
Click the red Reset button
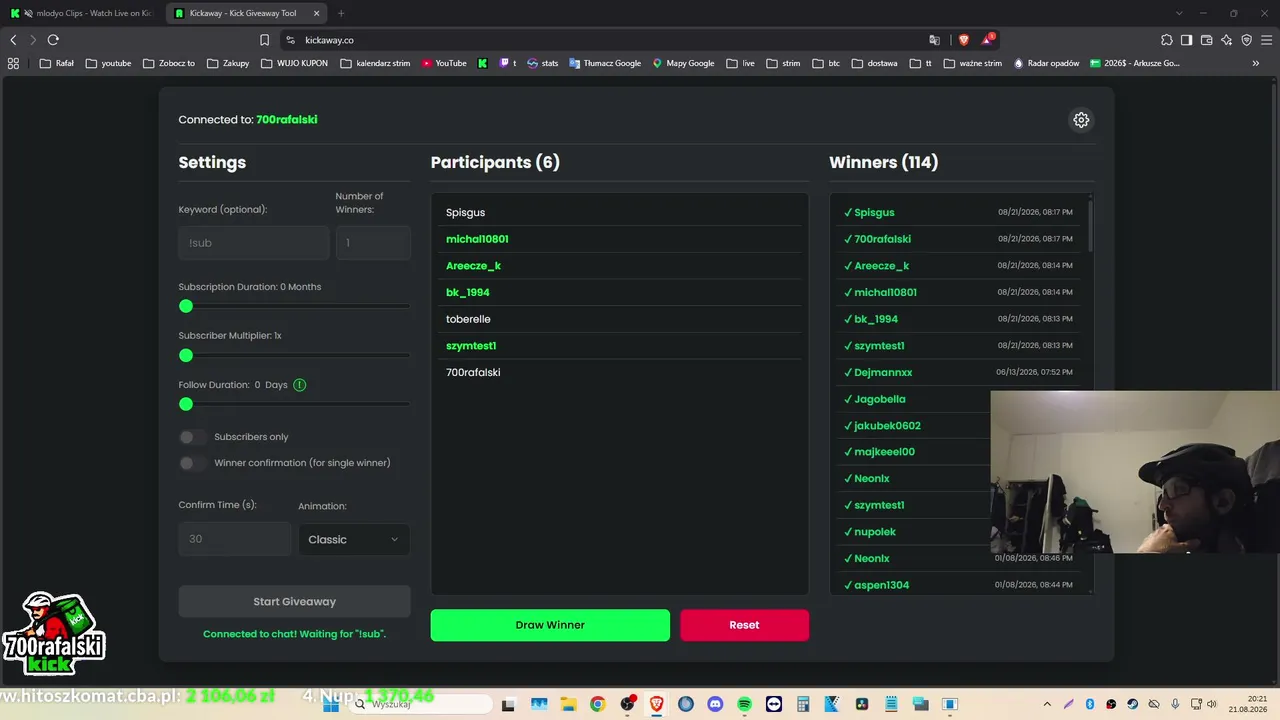[744, 625]
